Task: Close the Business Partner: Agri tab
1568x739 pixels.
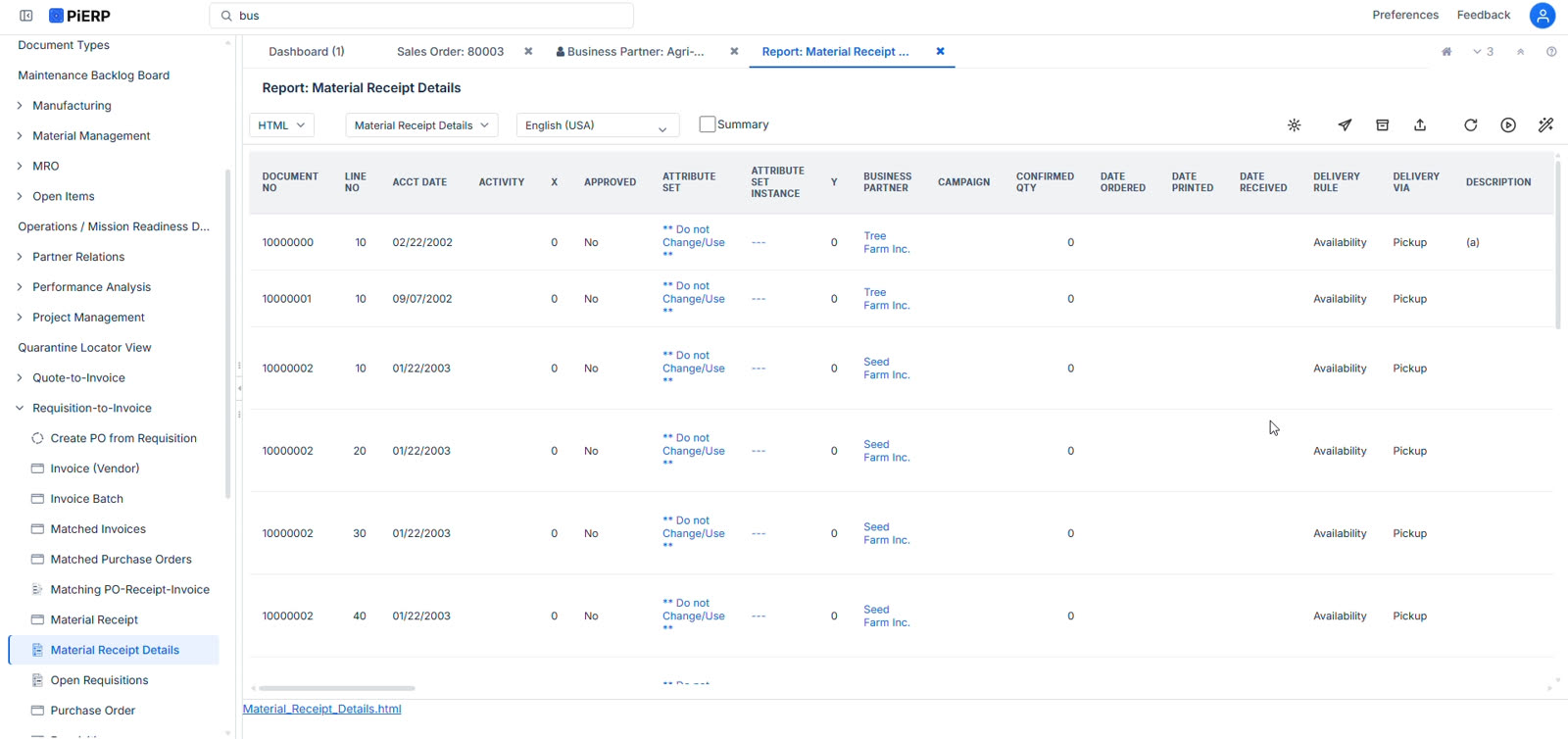Action: click(x=734, y=52)
